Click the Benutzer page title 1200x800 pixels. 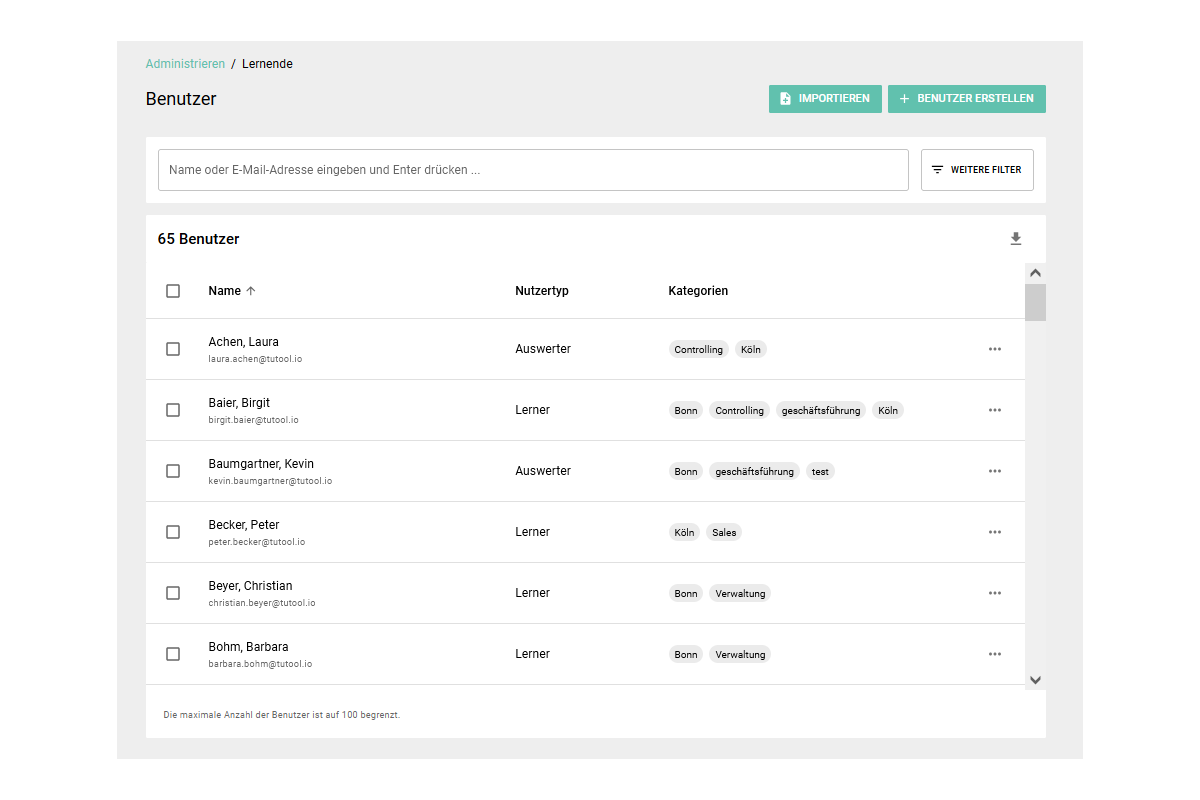181,99
